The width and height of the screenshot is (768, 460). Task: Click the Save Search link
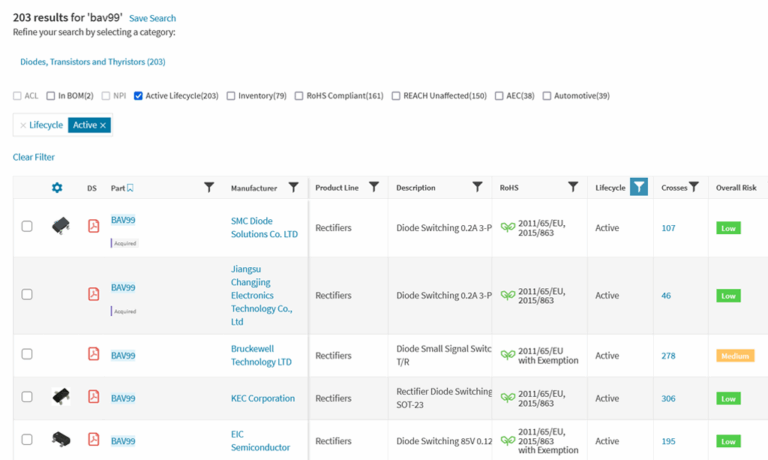152,18
